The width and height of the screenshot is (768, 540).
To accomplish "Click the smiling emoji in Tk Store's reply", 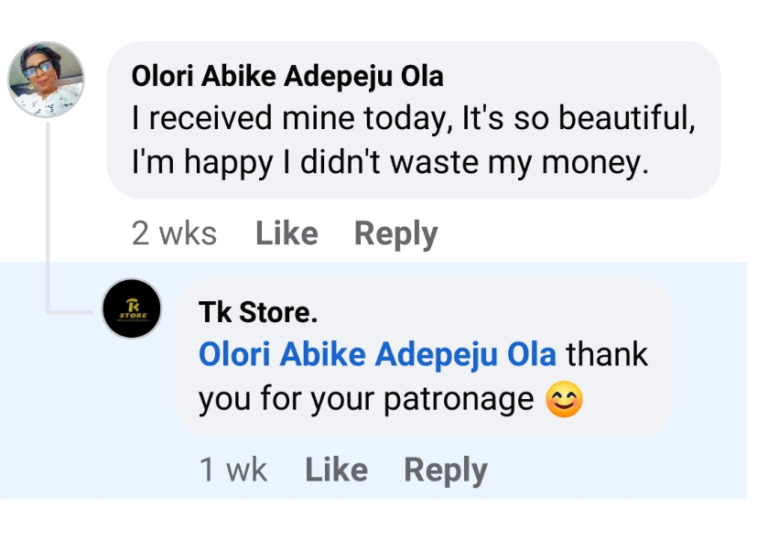I will [x=564, y=400].
